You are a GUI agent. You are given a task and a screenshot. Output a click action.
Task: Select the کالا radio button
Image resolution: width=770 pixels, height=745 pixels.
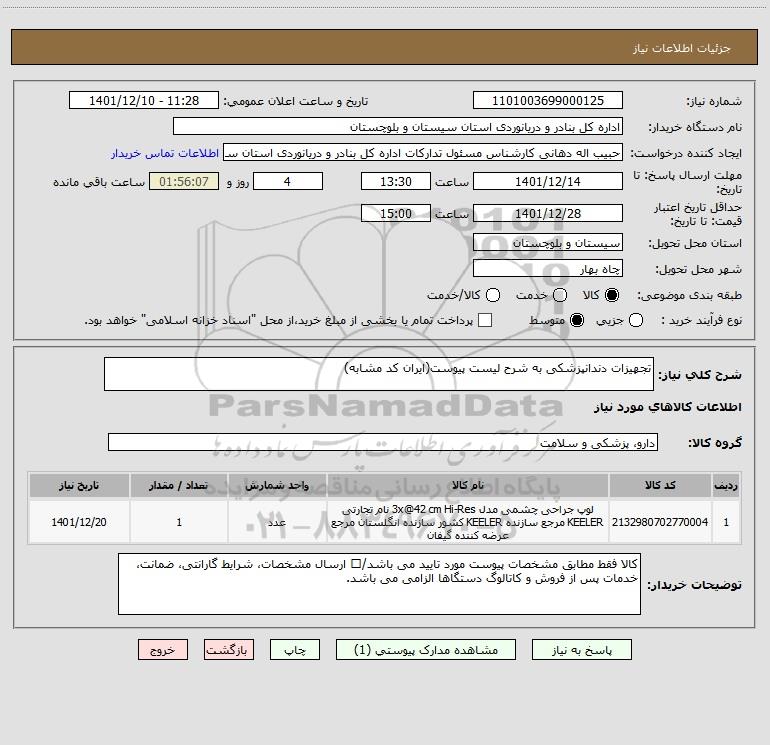612,295
